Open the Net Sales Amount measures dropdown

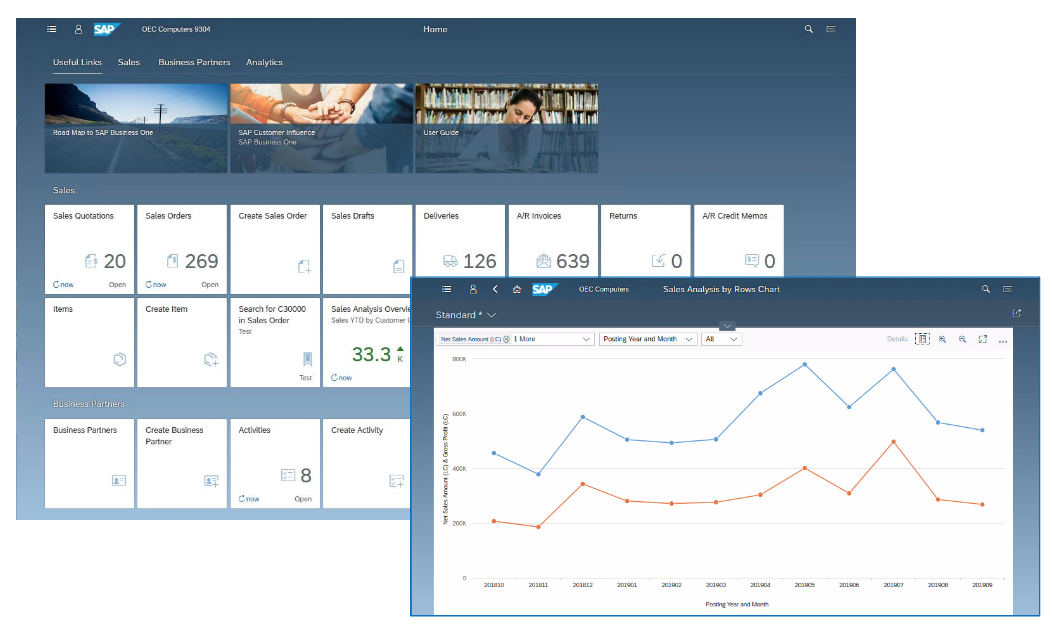[x=586, y=339]
